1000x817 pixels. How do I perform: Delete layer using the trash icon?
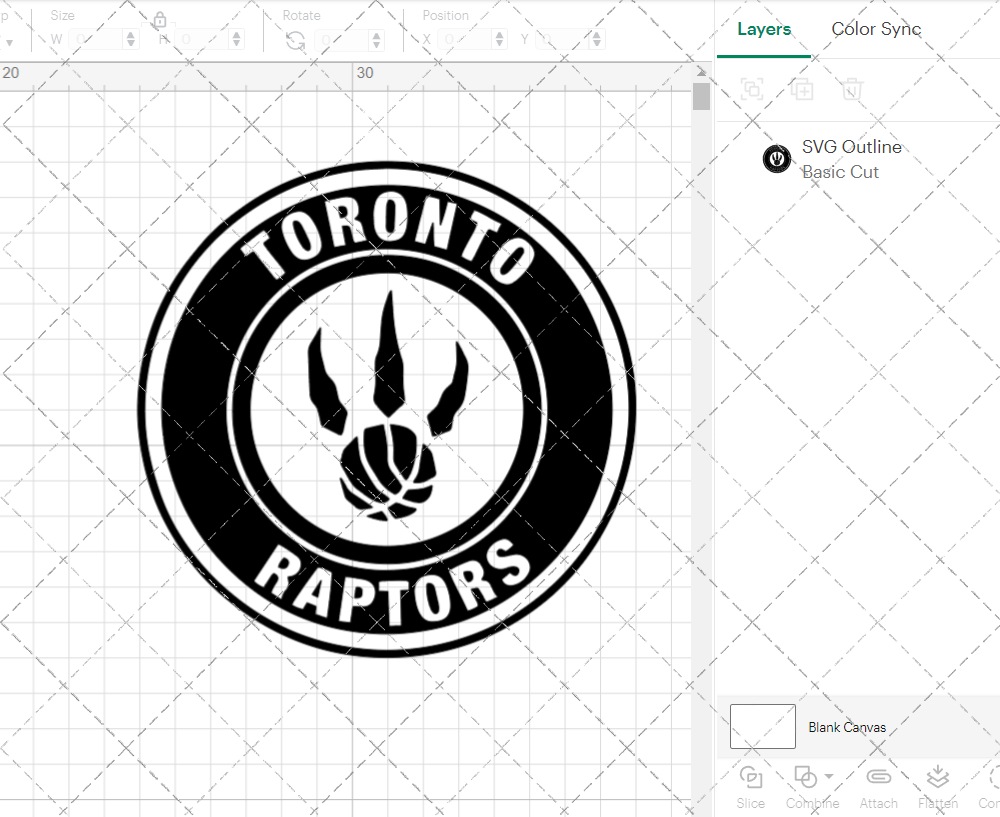pos(851,89)
